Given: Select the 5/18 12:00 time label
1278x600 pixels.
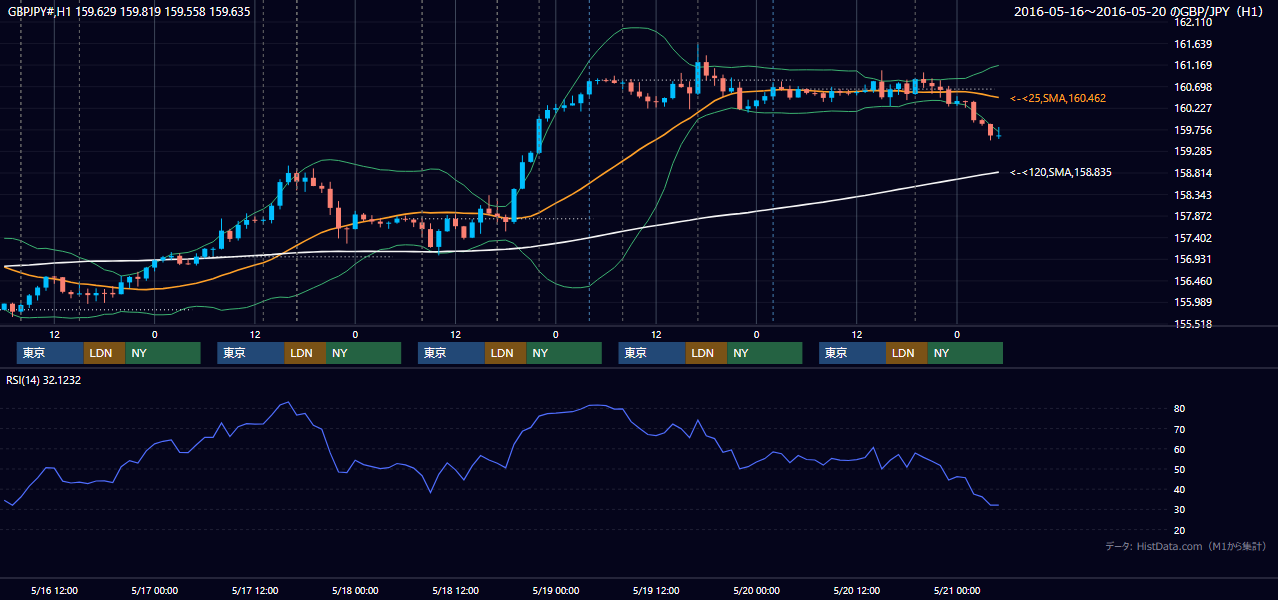Looking at the screenshot, I should (456, 590).
